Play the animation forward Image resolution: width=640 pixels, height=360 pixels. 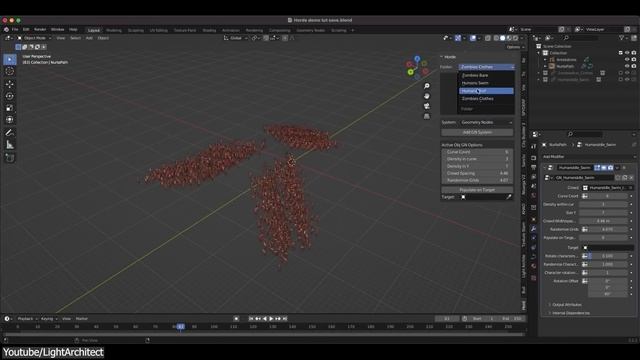coord(271,318)
